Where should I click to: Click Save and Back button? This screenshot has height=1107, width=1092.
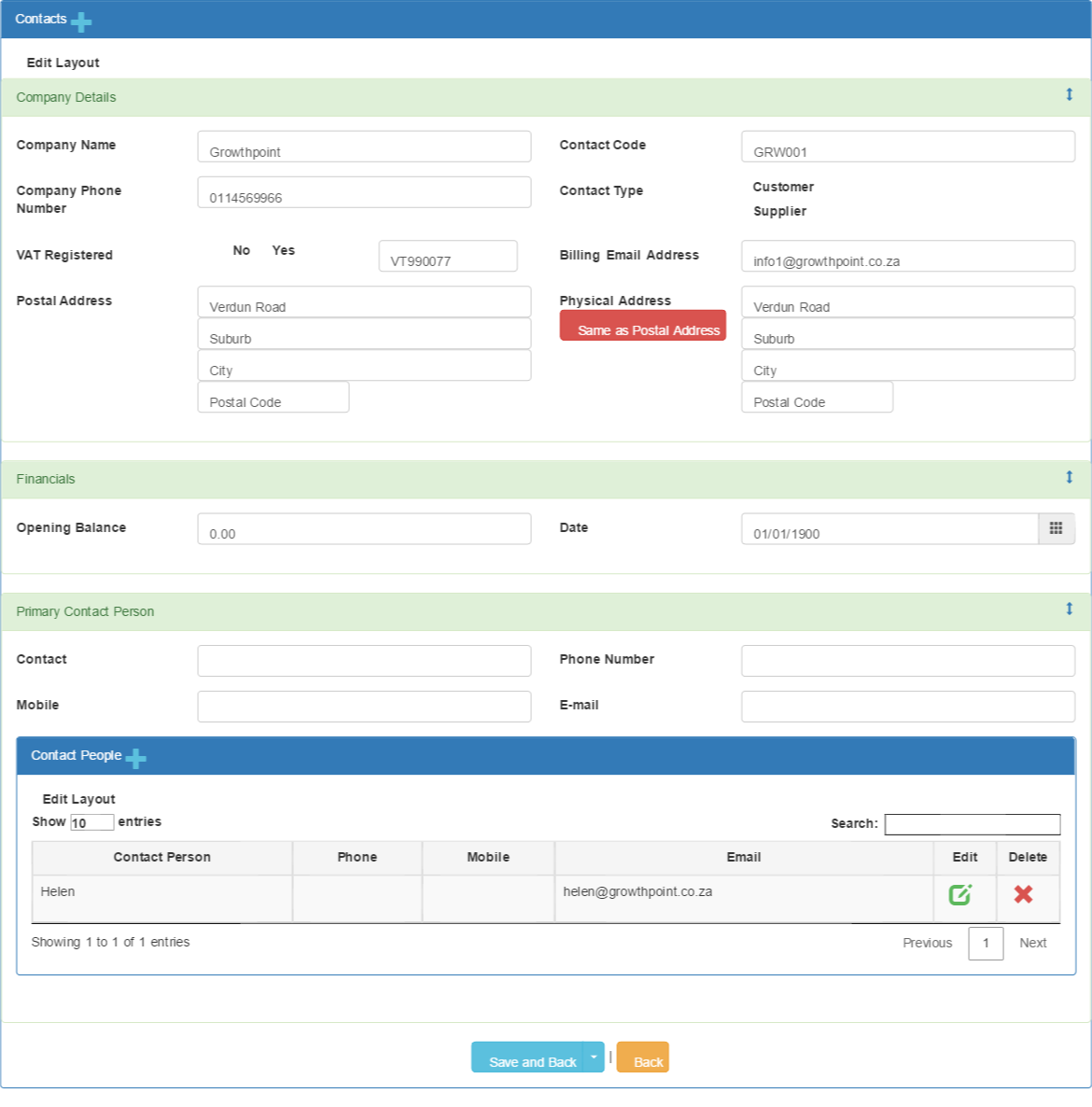[x=527, y=1057]
